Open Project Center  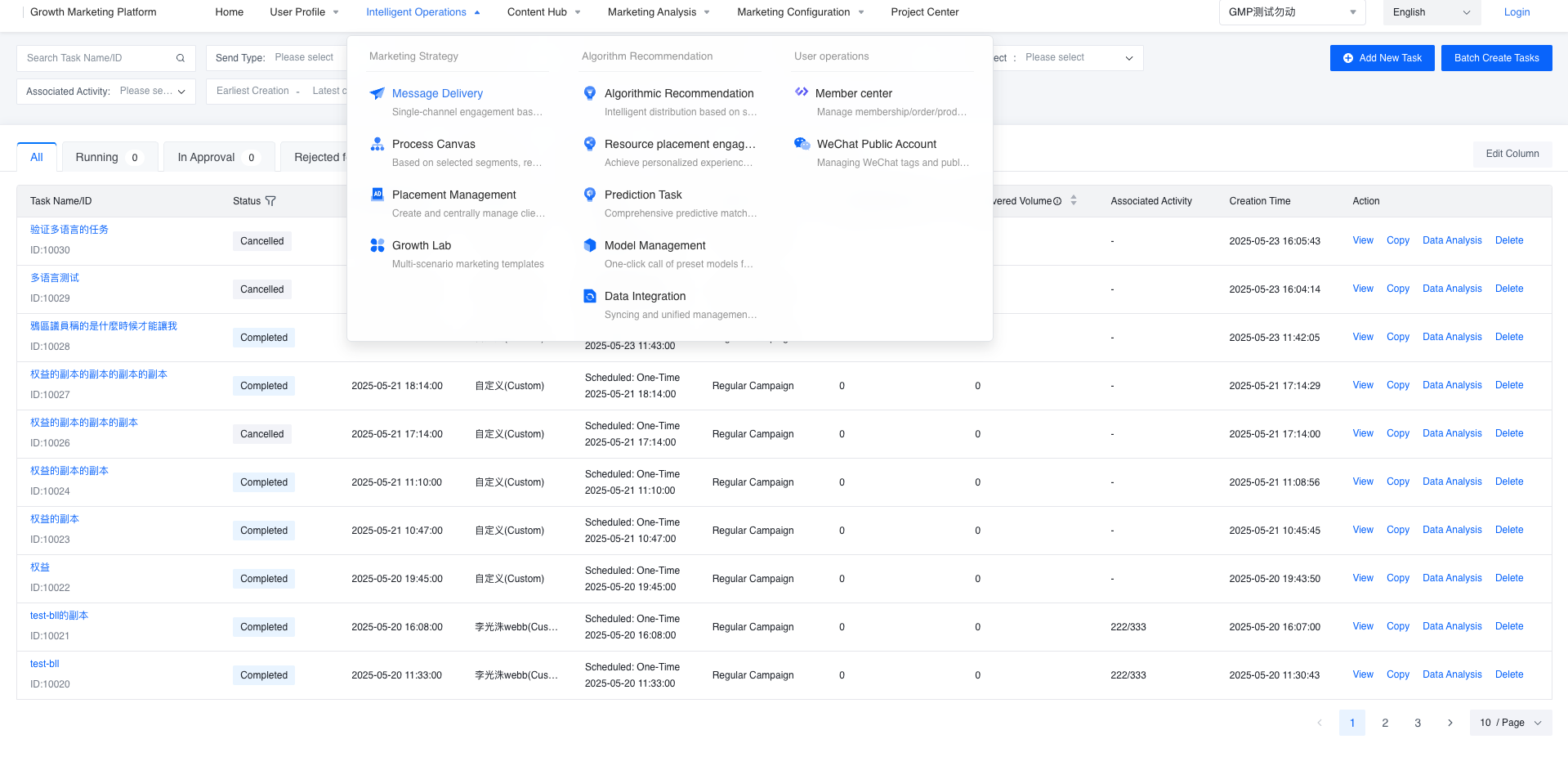tap(925, 12)
